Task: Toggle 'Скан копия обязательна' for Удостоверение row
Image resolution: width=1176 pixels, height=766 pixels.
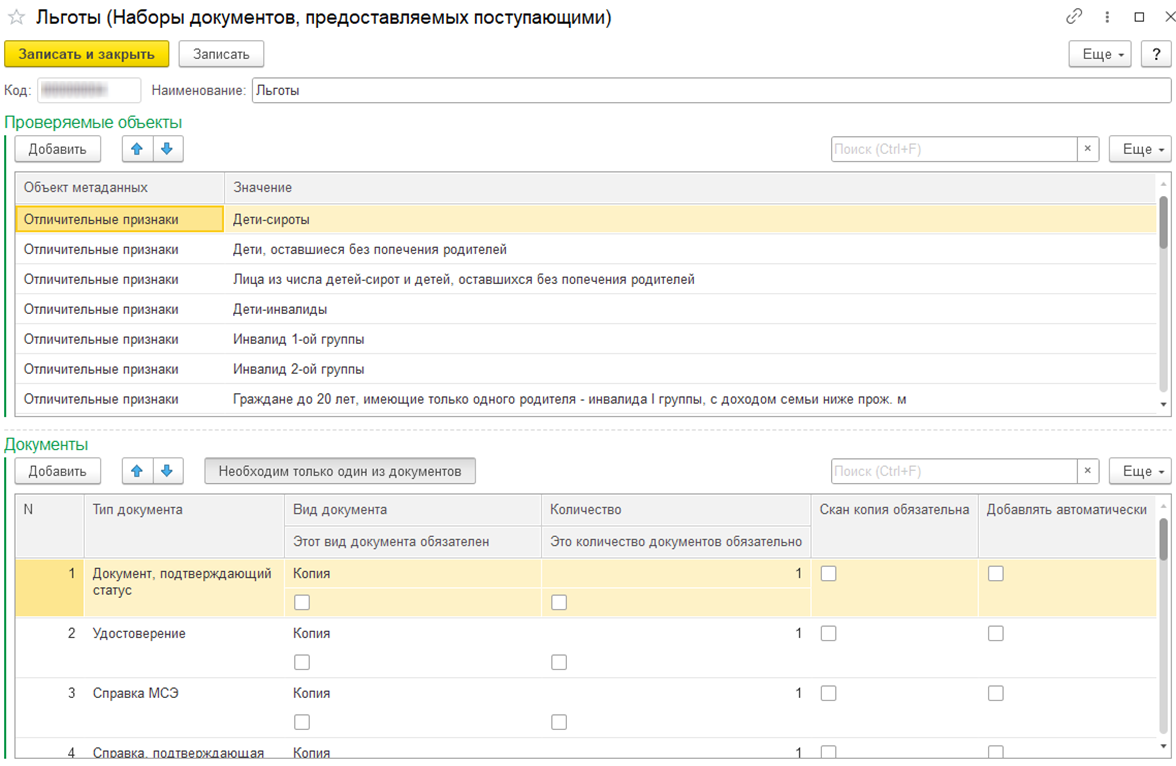Action: (x=828, y=633)
